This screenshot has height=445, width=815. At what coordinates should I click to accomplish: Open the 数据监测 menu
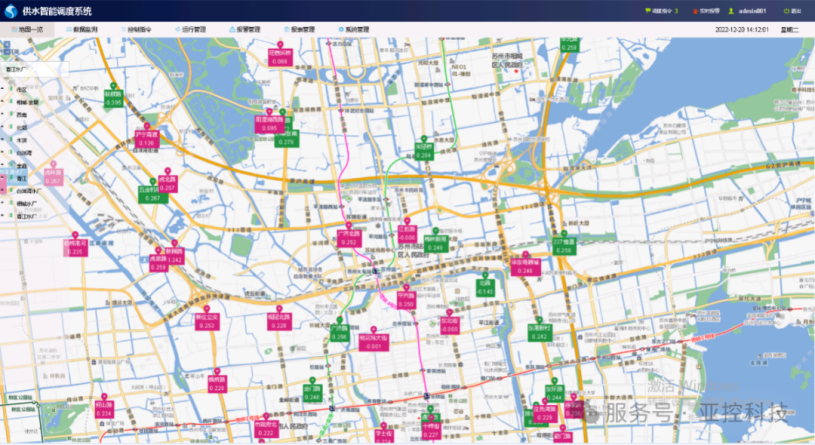tap(82, 30)
